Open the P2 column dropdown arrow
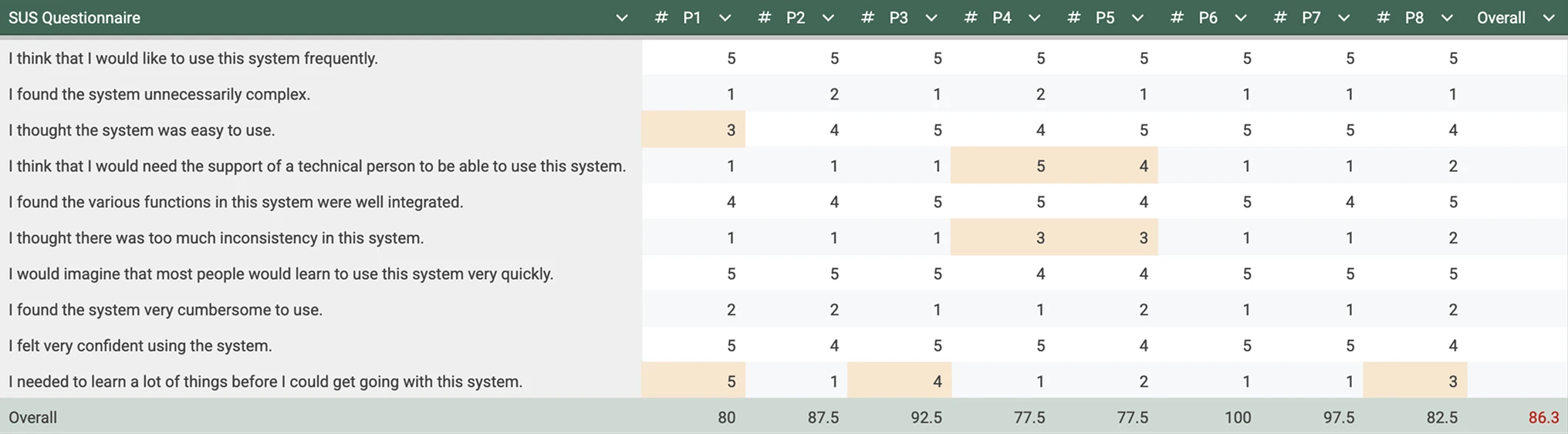The width and height of the screenshot is (1568, 434). coord(828,19)
